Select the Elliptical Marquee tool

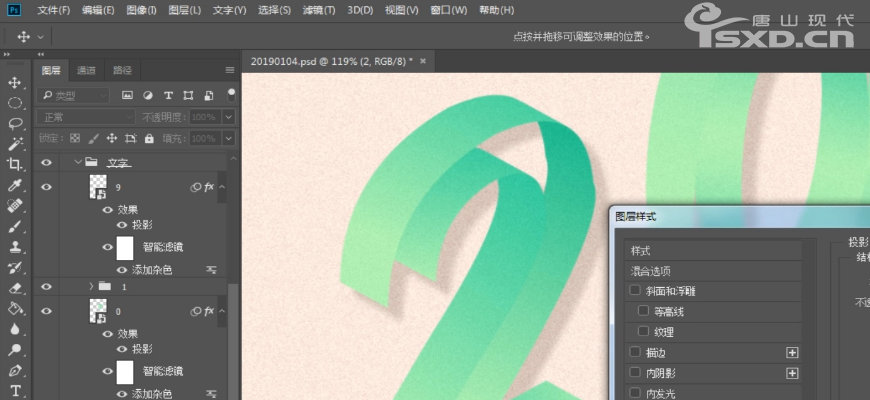15,102
